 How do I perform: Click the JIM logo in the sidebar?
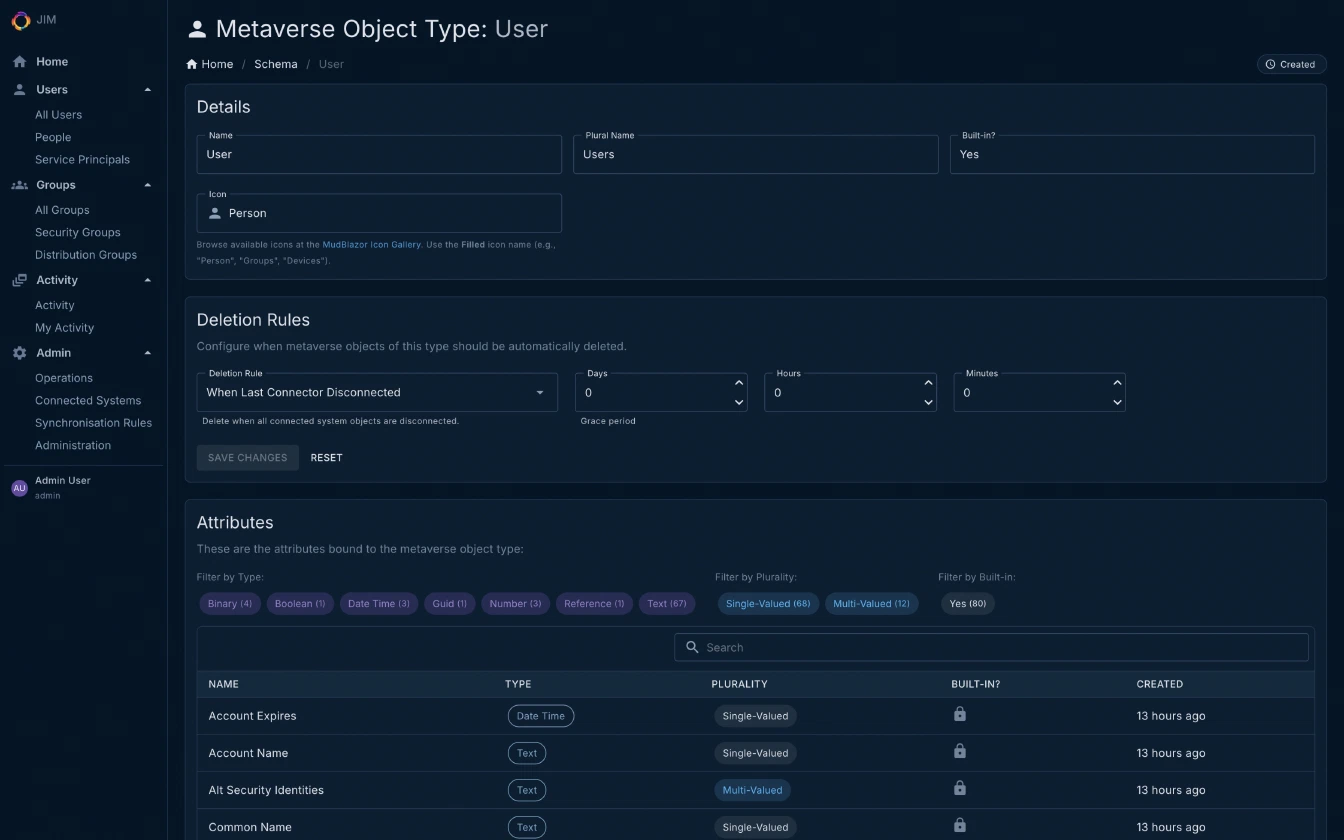pos(19,20)
